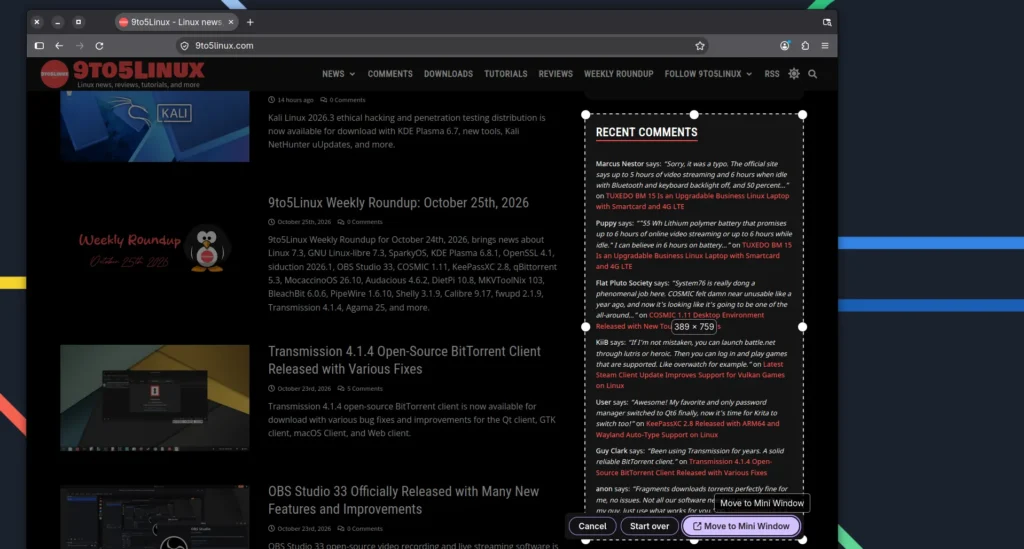
Task: Open the RSS menu link
Action: (x=771, y=74)
